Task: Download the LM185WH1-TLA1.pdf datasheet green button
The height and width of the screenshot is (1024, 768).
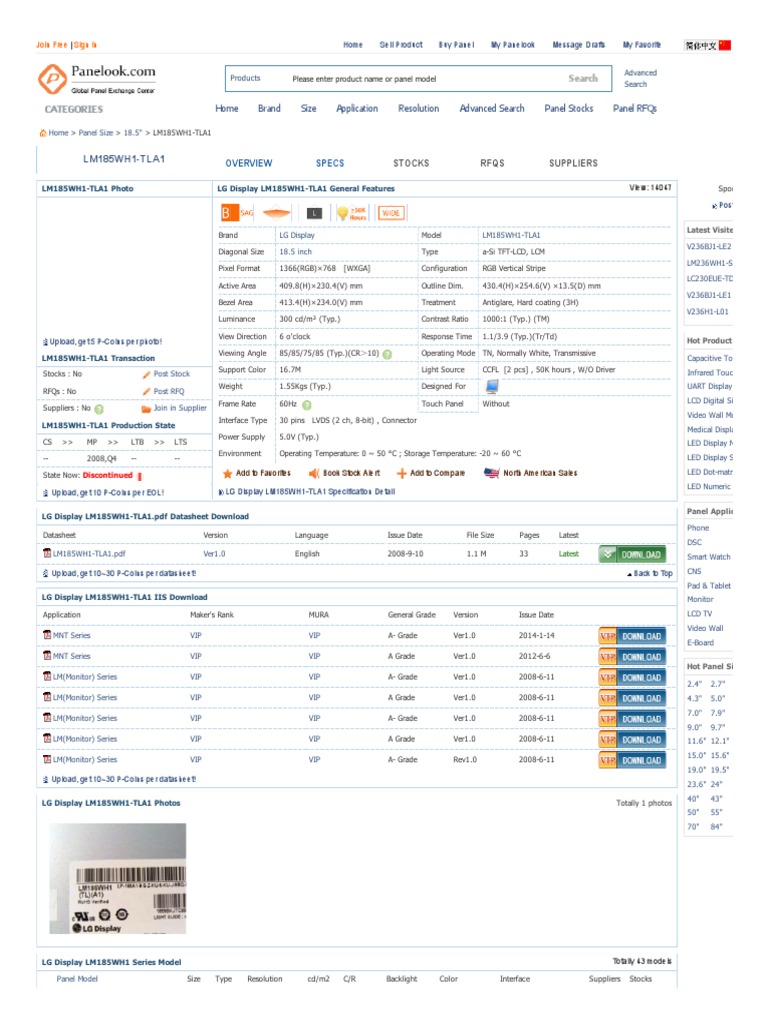Action: pos(632,554)
